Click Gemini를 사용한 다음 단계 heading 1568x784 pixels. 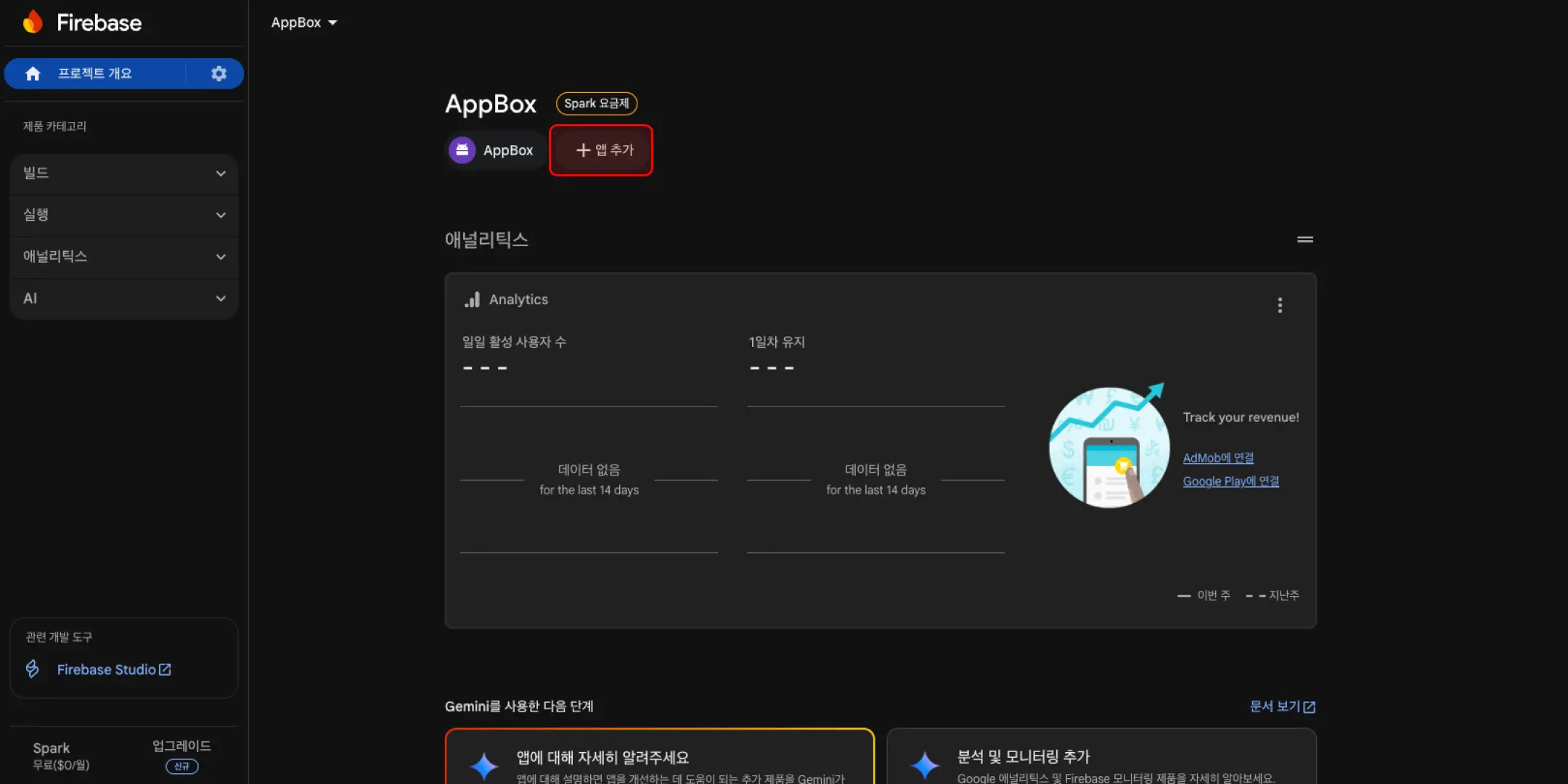click(519, 706)
